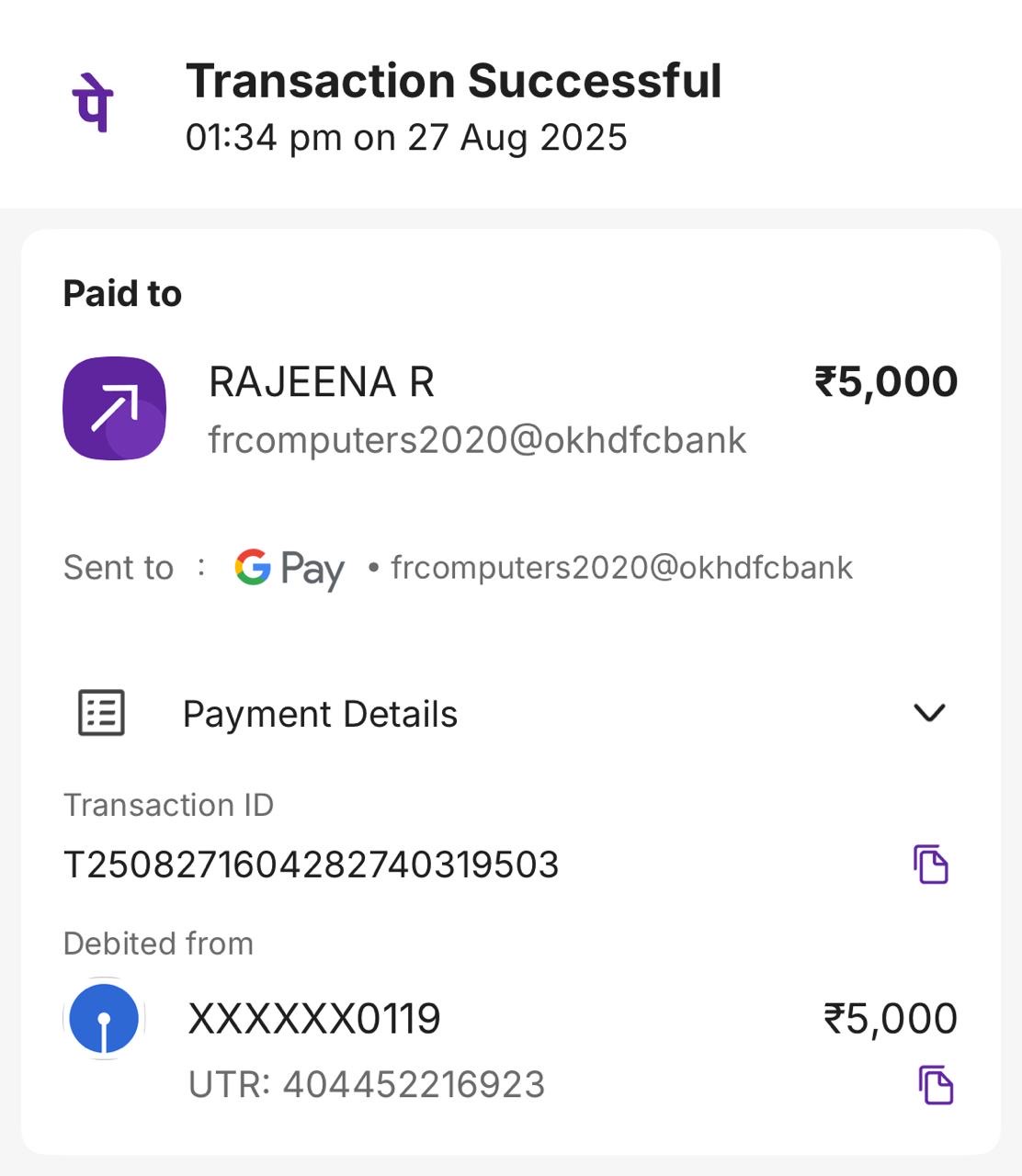Tap UPI ID beside Google Pay logo
1022x1176 pixels.
click(x=621, y=568)
